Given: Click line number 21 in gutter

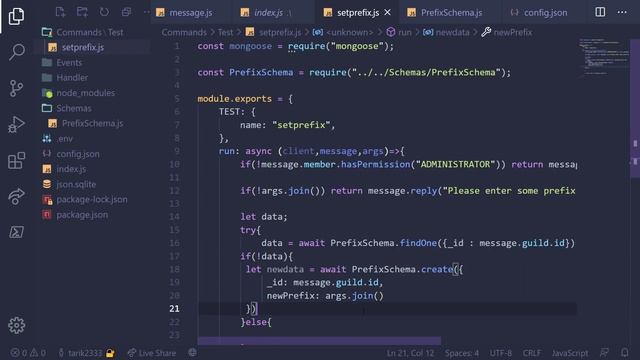Looking at the screenshot, I should pyautogui.click(x=174, y=309).
